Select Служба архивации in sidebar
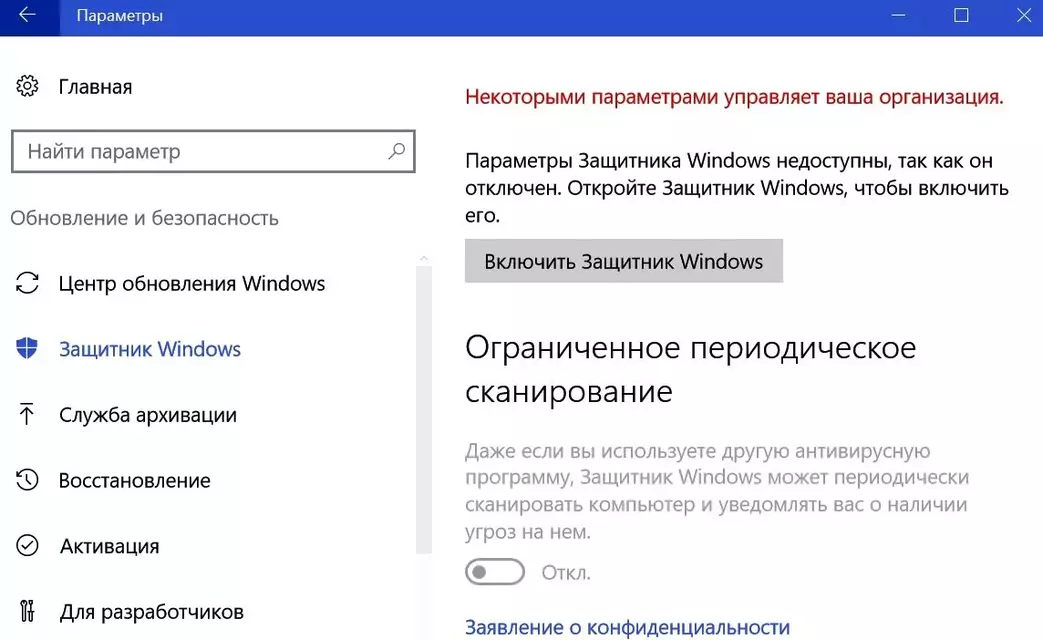1043x640 pixels. (x=148, y=415)
